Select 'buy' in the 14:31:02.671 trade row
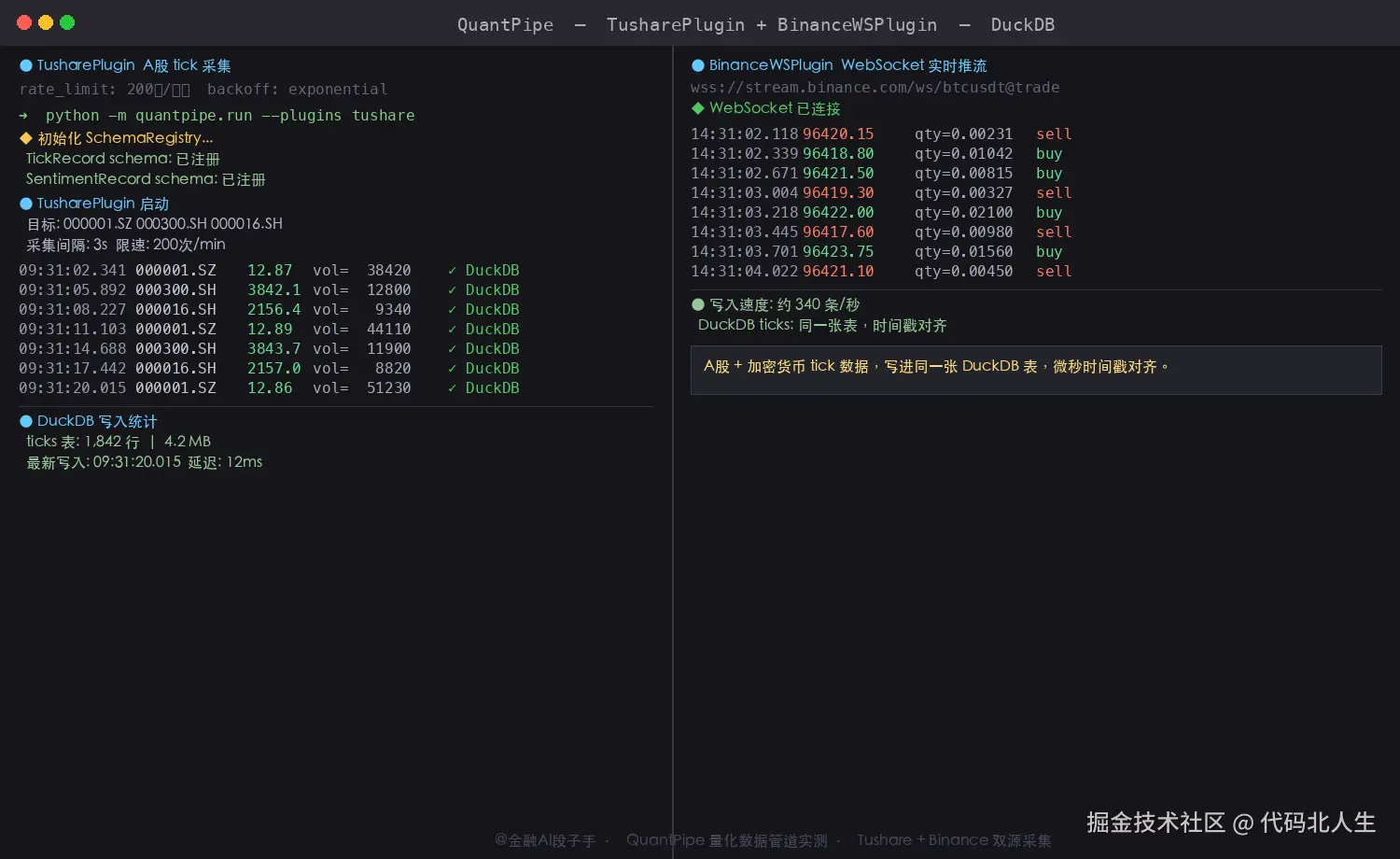The image size is (1400, 859). pyautogui.click(x=1049, y=174)
